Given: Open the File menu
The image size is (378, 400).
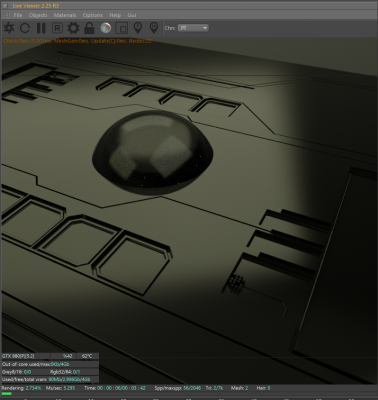Looking at the screenshot, I should tap(18, 15).
